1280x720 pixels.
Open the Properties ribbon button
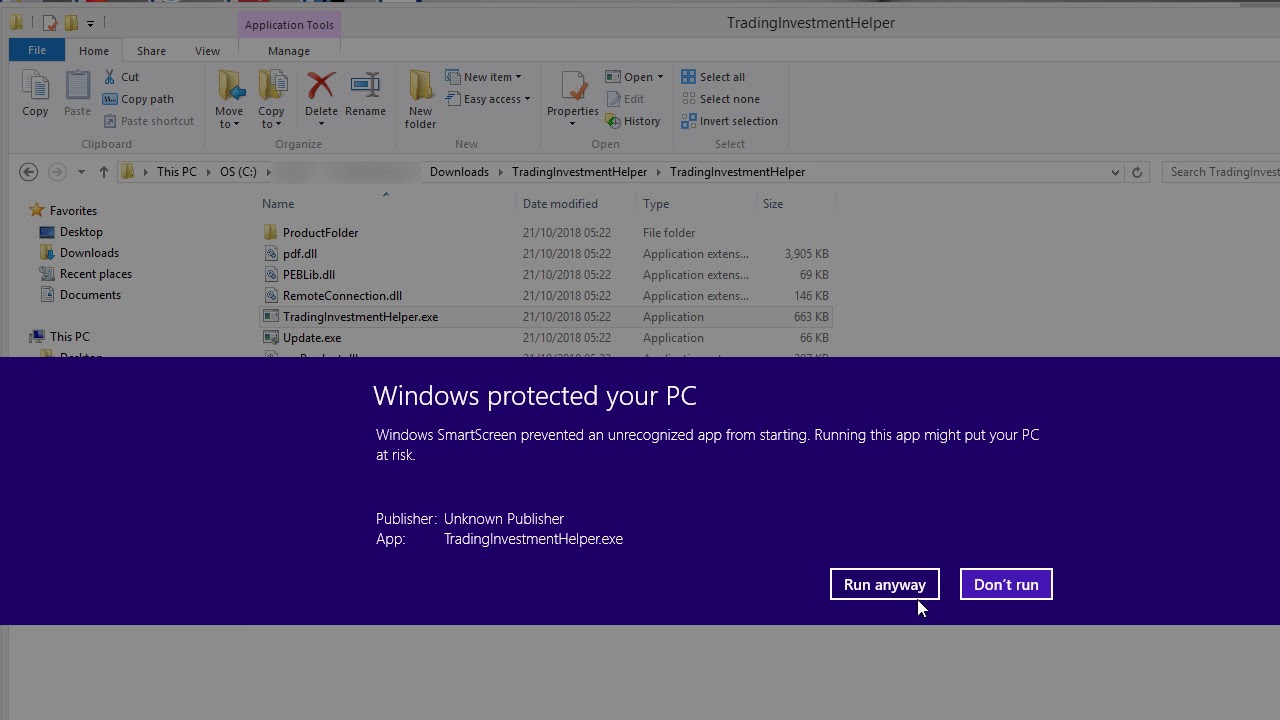[x=573, y=98]
